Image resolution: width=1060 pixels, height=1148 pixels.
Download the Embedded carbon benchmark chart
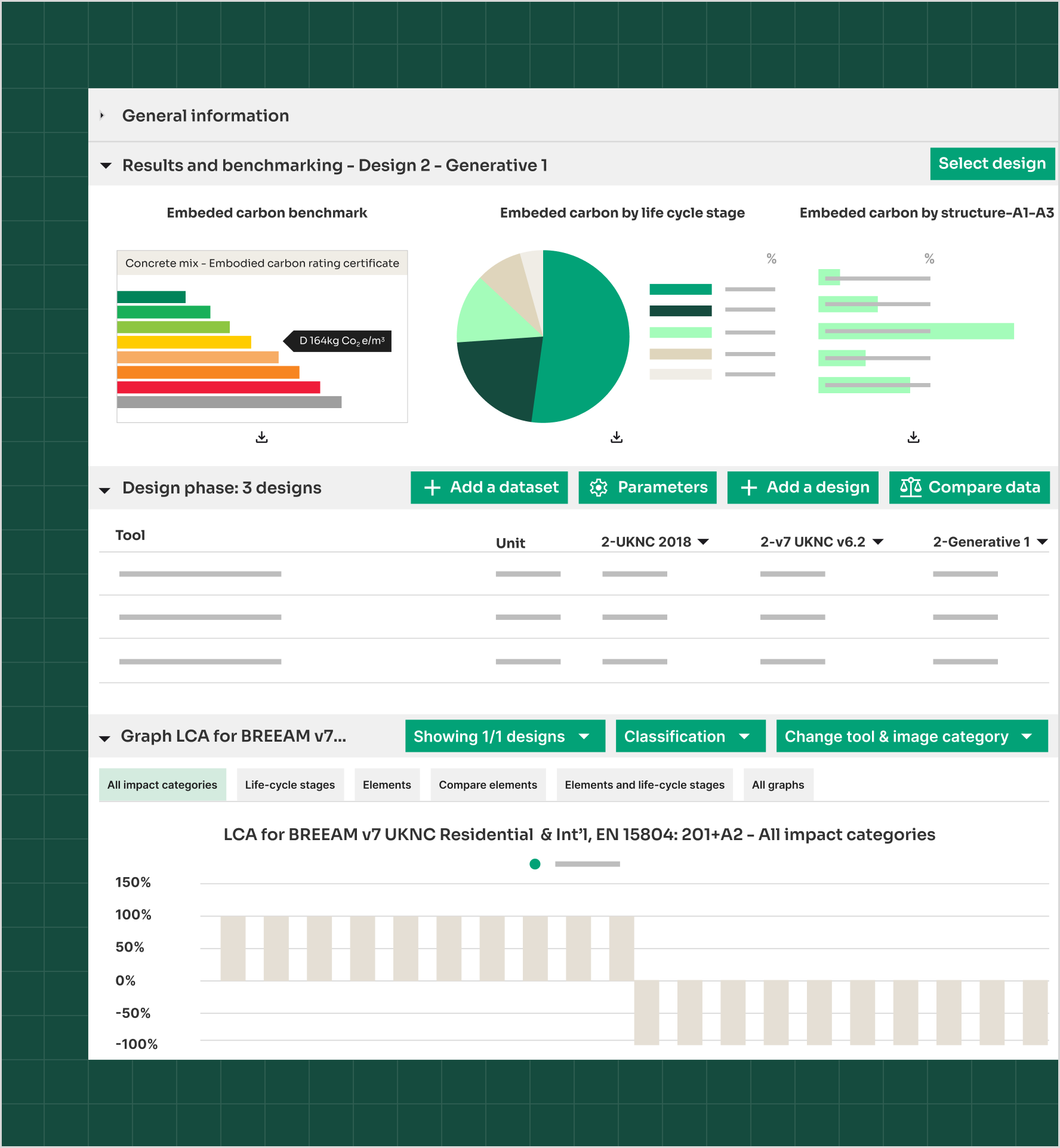261,437
